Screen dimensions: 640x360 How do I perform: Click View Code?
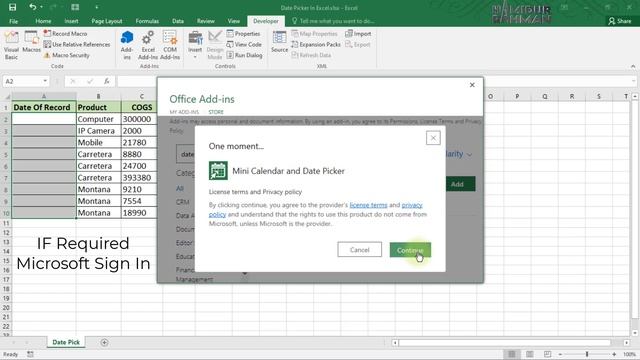pyautogui.click(x=244, y=44)
